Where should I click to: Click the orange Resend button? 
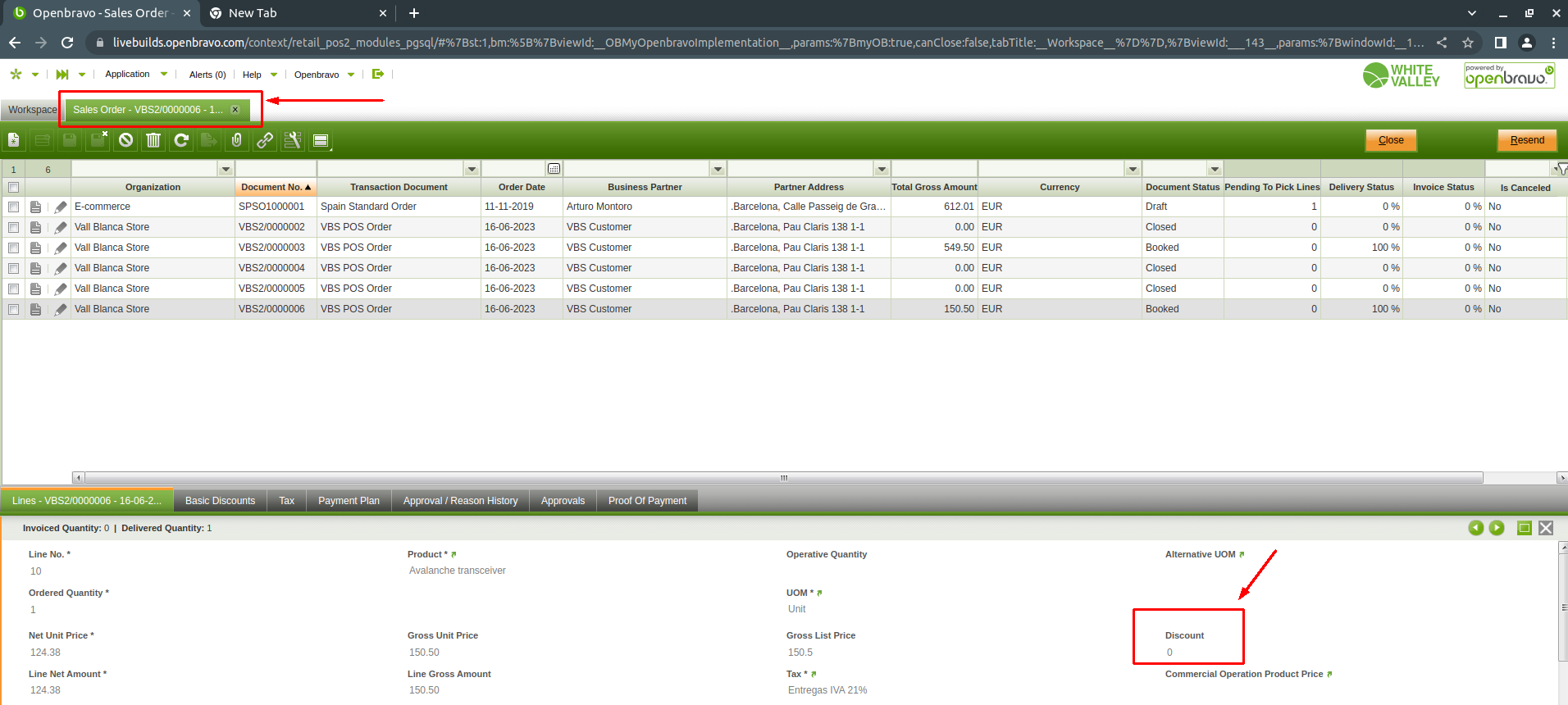point(1527,140)
